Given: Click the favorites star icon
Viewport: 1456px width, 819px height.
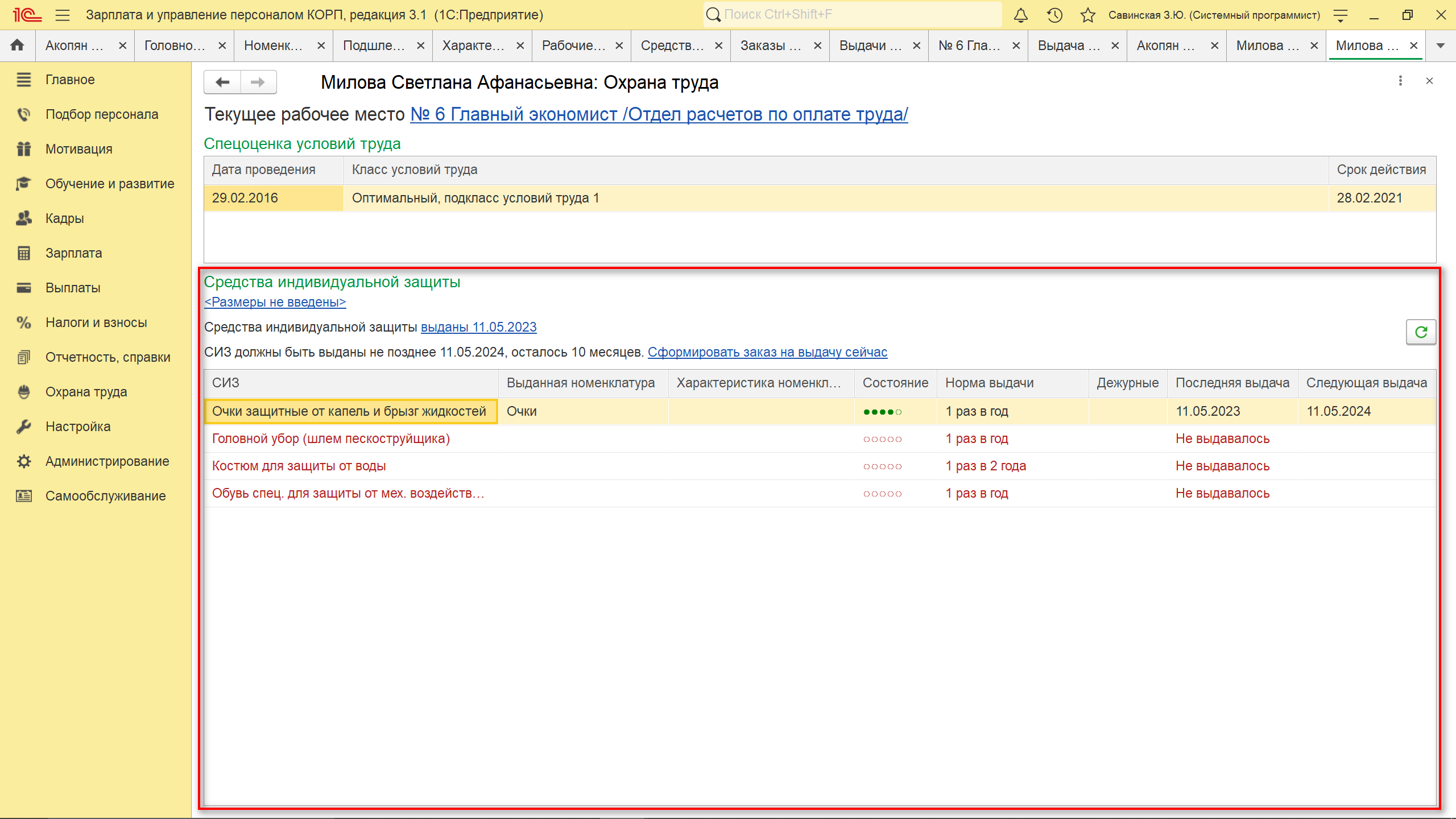Looking at the screenshot, I should (1088, 15).
